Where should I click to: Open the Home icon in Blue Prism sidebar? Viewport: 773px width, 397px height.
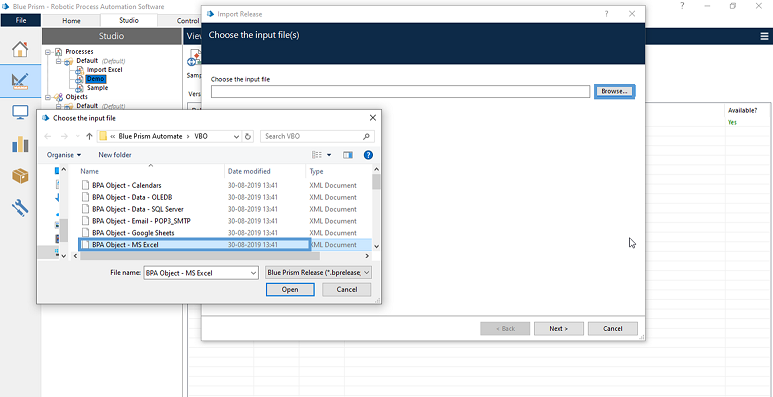coord(20,49)
